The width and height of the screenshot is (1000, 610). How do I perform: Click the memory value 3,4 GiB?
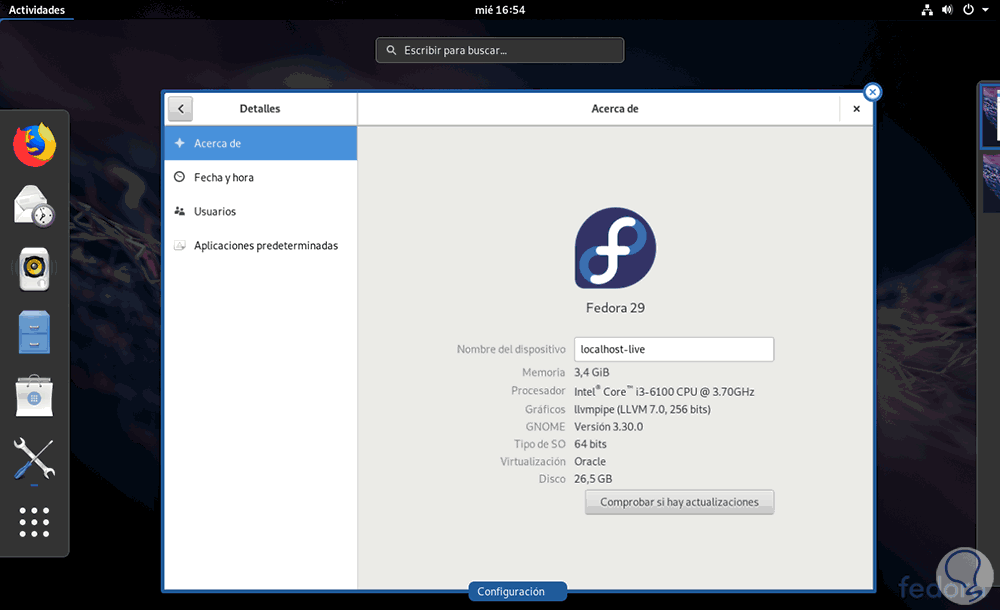592,372
